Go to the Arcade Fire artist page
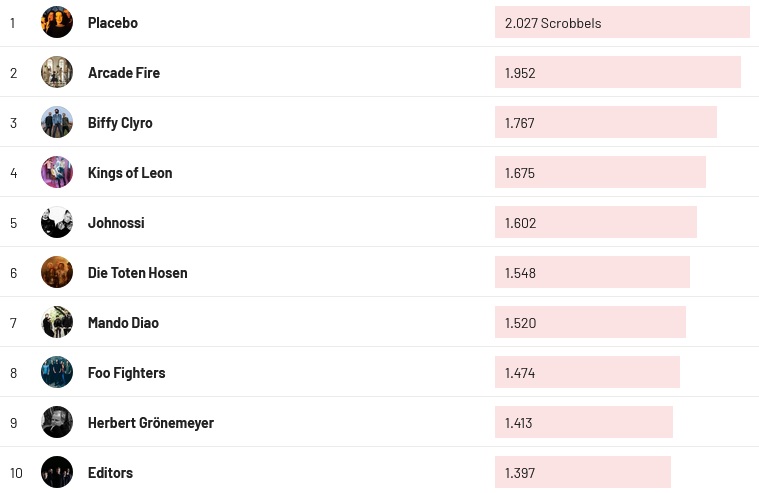The height and width of the screenshot is (493, 759). tap(124, 72)
